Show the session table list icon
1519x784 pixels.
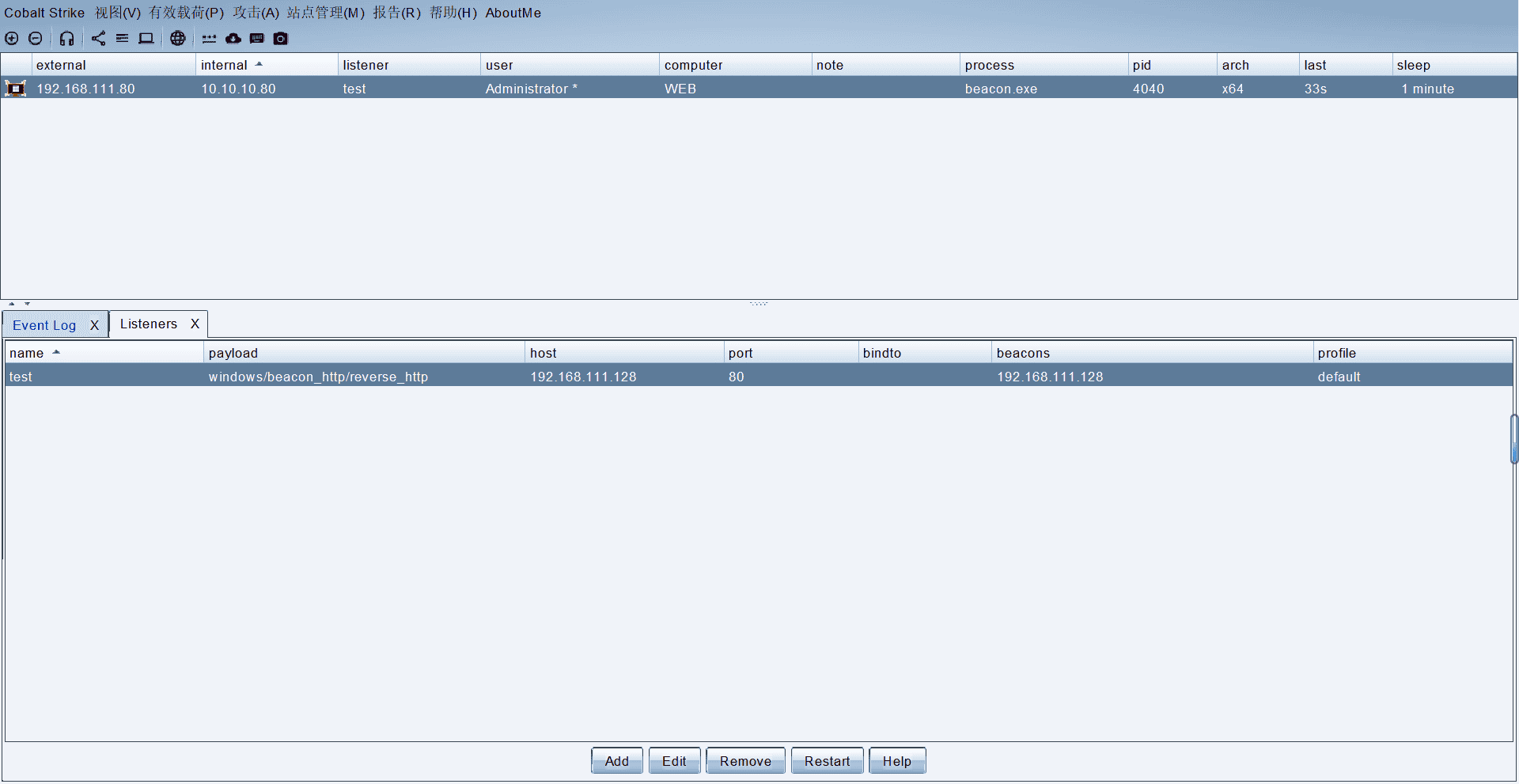[x=122, y=39]
